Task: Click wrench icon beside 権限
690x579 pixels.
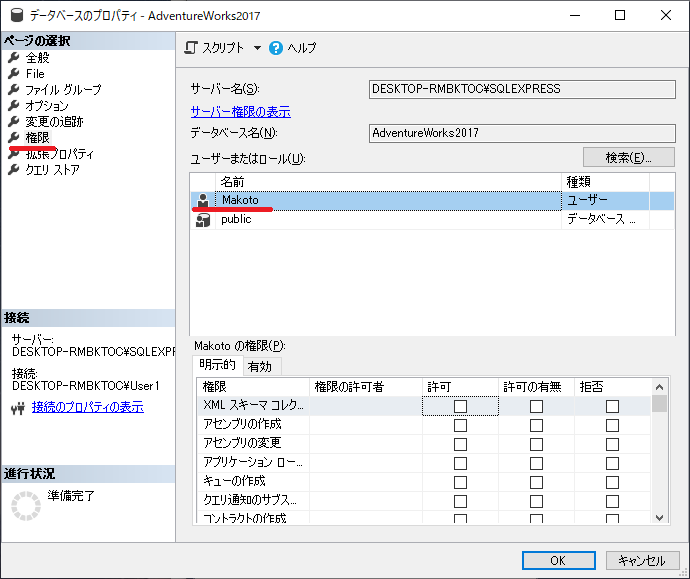Action: (x=14, y=137)
